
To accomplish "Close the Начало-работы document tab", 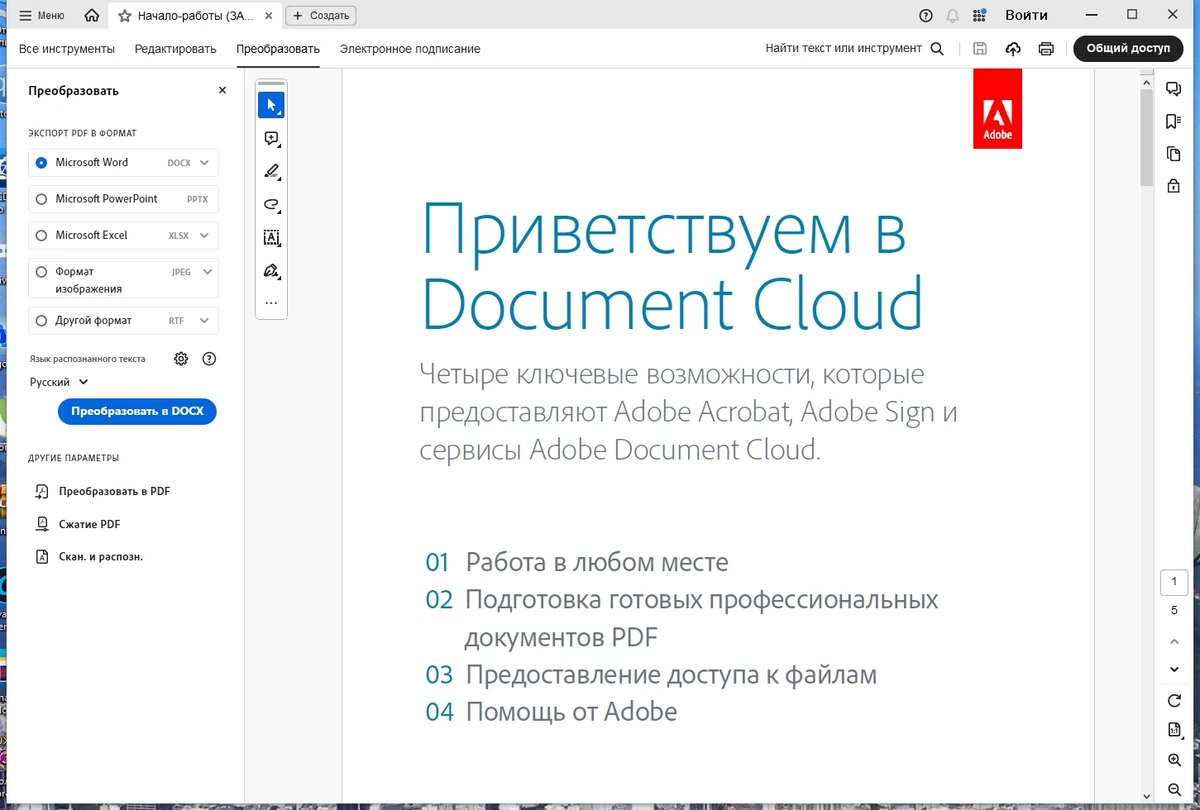I will [x=269, y=15].
